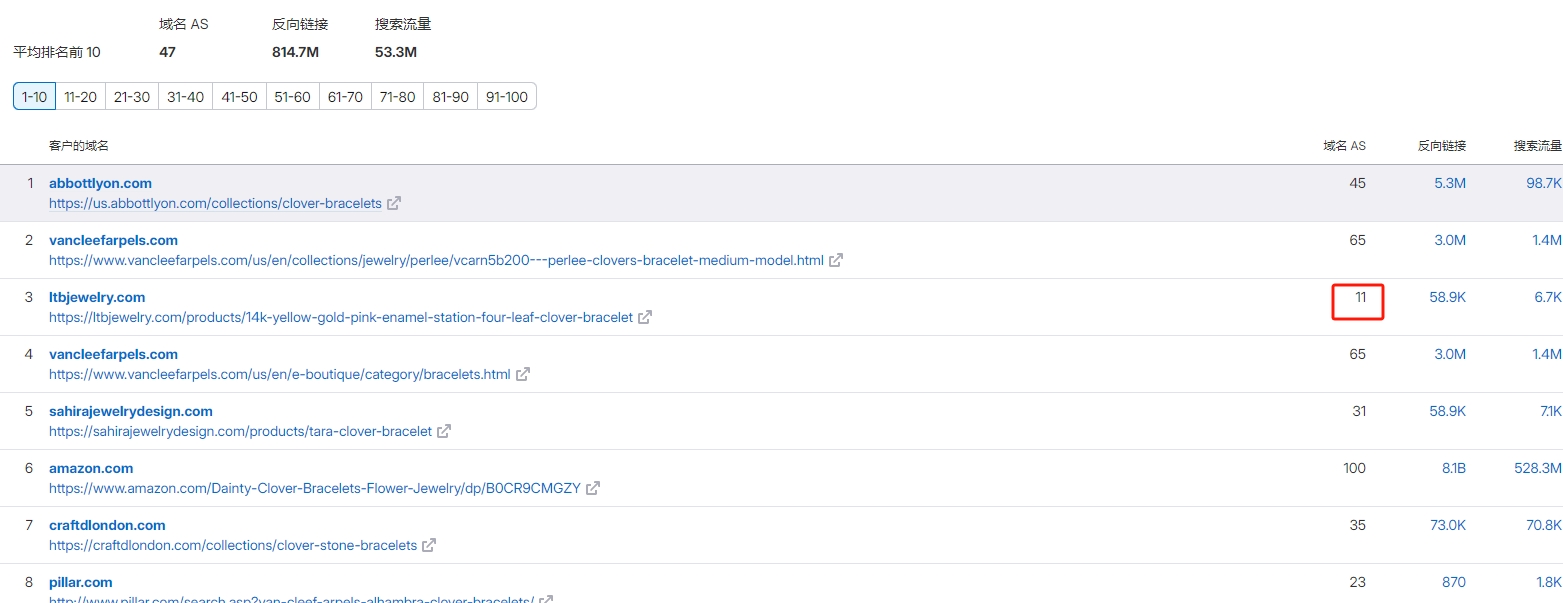Click backlinks 58.9K in the sahirajewelrydesign.com row

coord(1448,411)
